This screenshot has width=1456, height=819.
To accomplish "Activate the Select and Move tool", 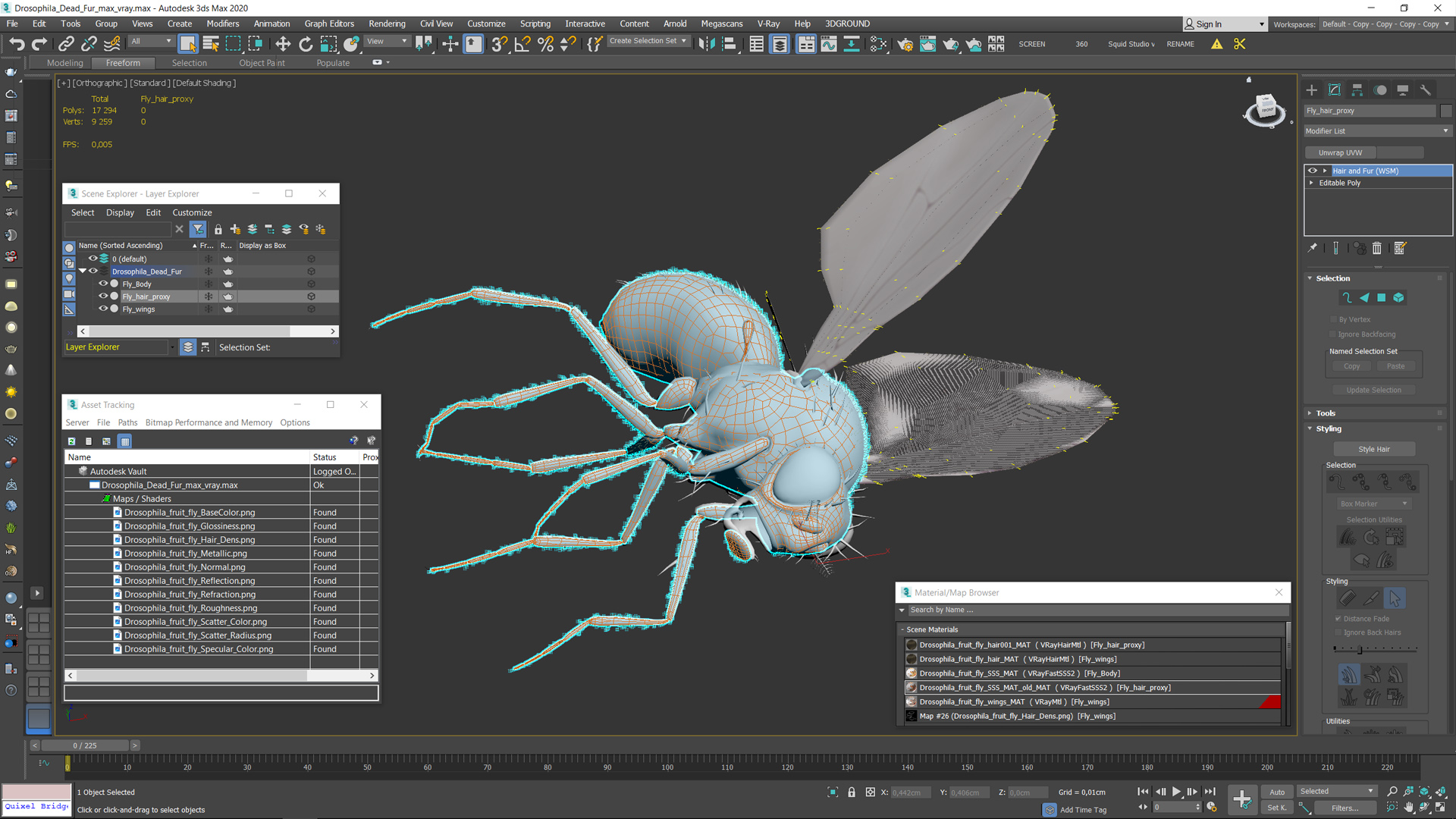I will point(283,44).
